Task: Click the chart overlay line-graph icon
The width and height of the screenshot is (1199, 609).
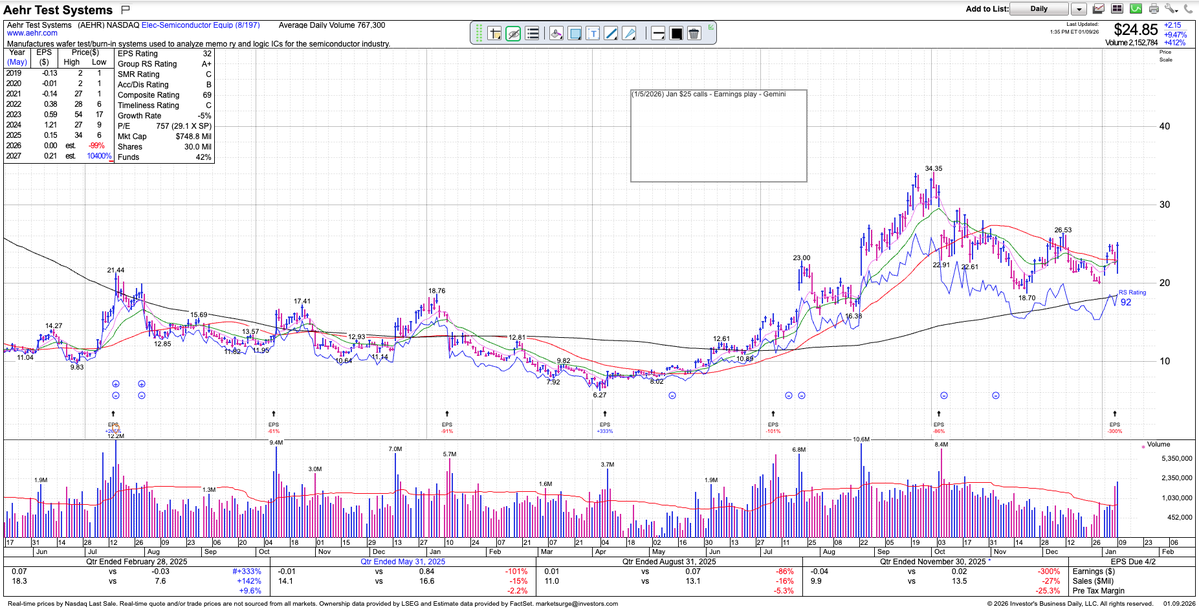Action: (1099, 9)
